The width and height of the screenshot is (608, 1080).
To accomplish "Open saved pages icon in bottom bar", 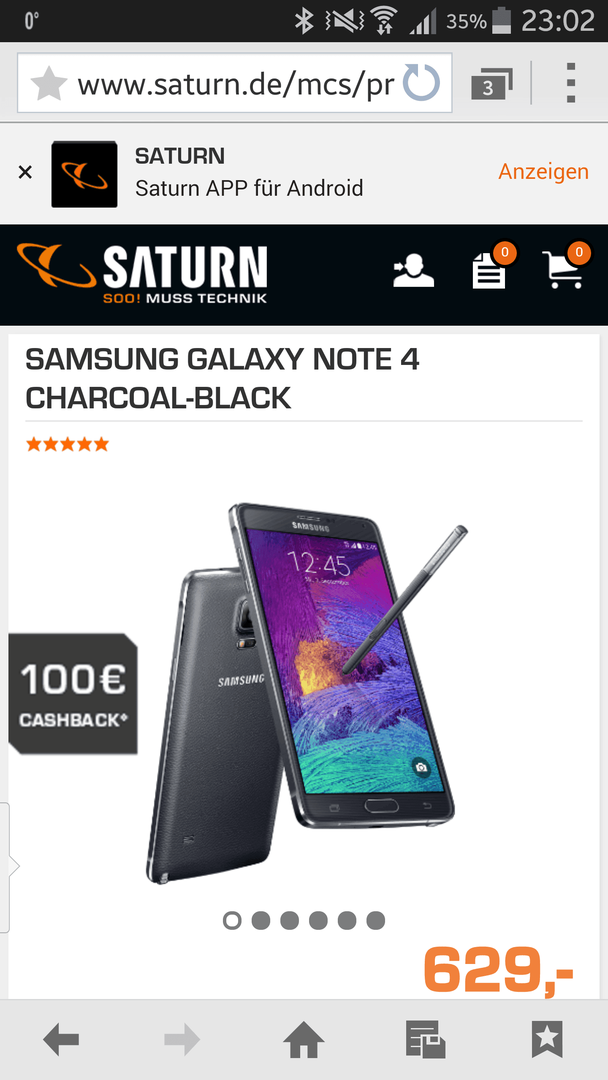I will coord(425,1039).
